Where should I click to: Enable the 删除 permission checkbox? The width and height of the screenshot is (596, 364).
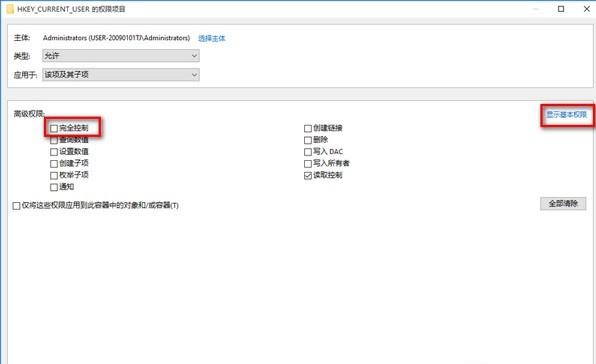[x=308, y=140]
